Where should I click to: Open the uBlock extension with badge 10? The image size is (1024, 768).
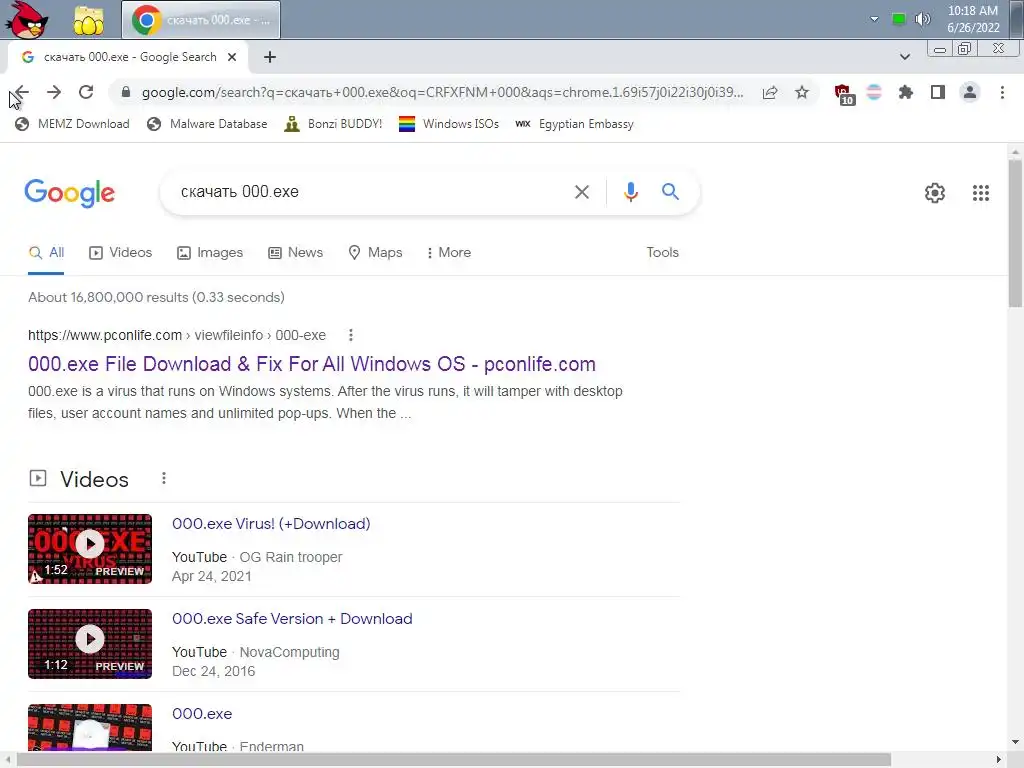[x=844, y=93]
